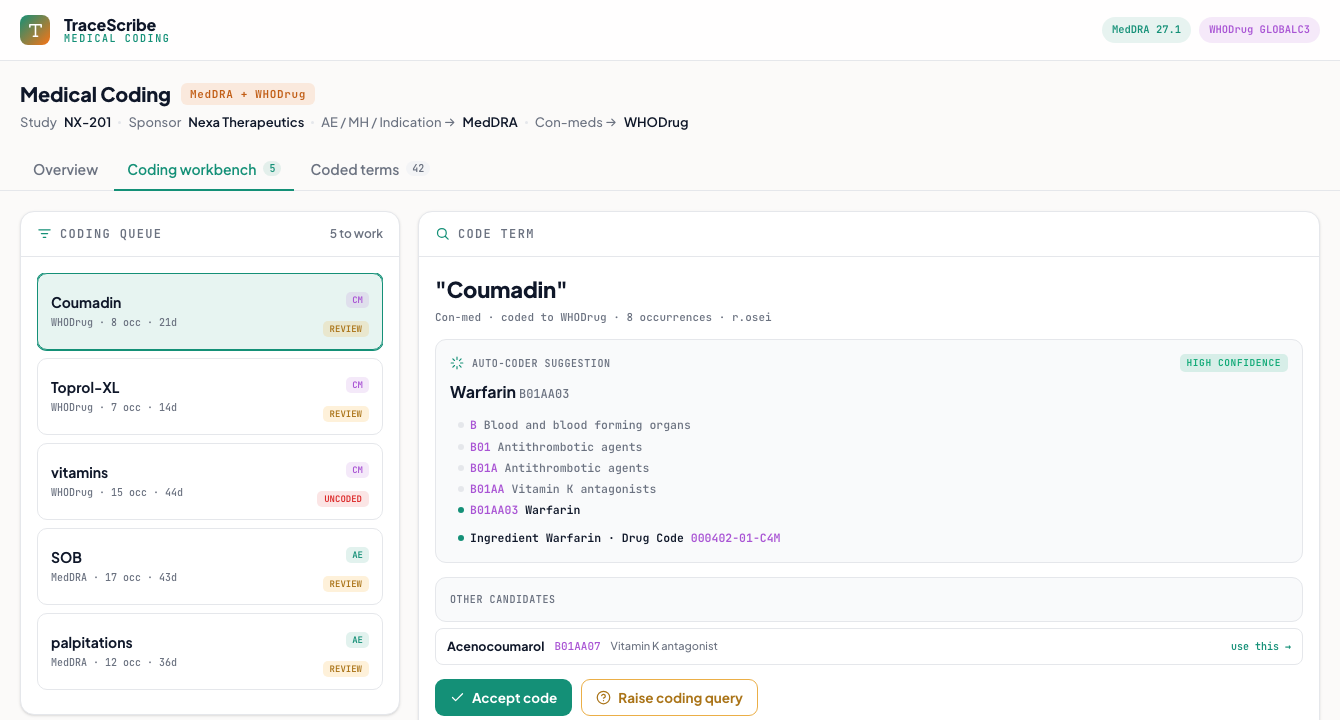This screenshot has height=720, width=1340.
Task: Click the Accept code button
Action: point(503,698)
